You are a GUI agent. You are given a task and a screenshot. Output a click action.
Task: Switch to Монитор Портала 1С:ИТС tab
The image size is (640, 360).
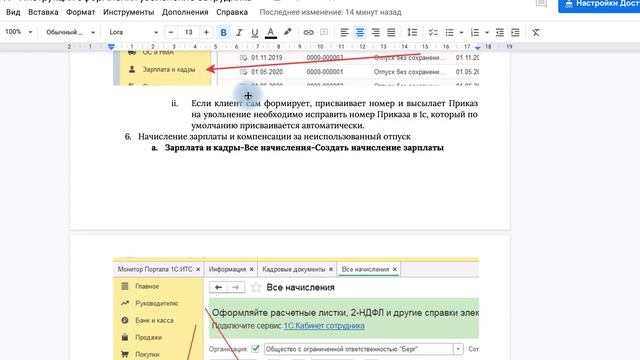[155, 269]
